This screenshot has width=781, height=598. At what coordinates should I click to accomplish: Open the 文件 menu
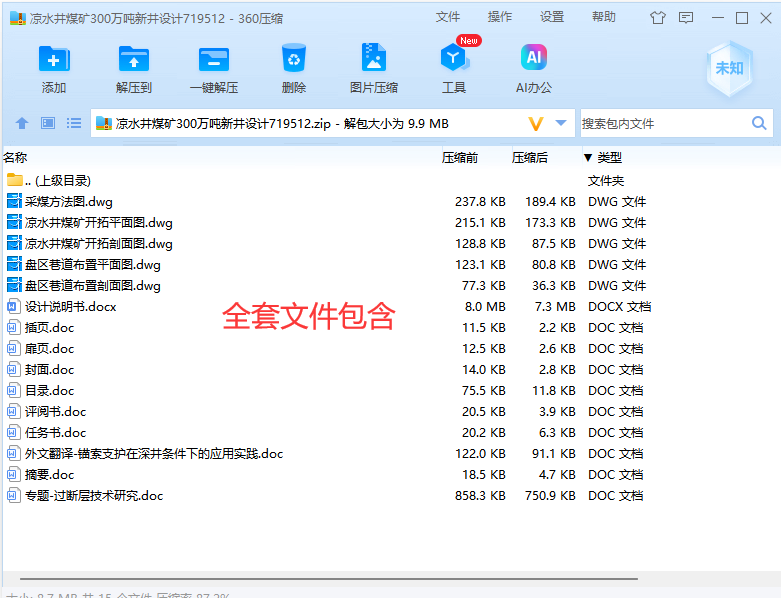(448, 17)
